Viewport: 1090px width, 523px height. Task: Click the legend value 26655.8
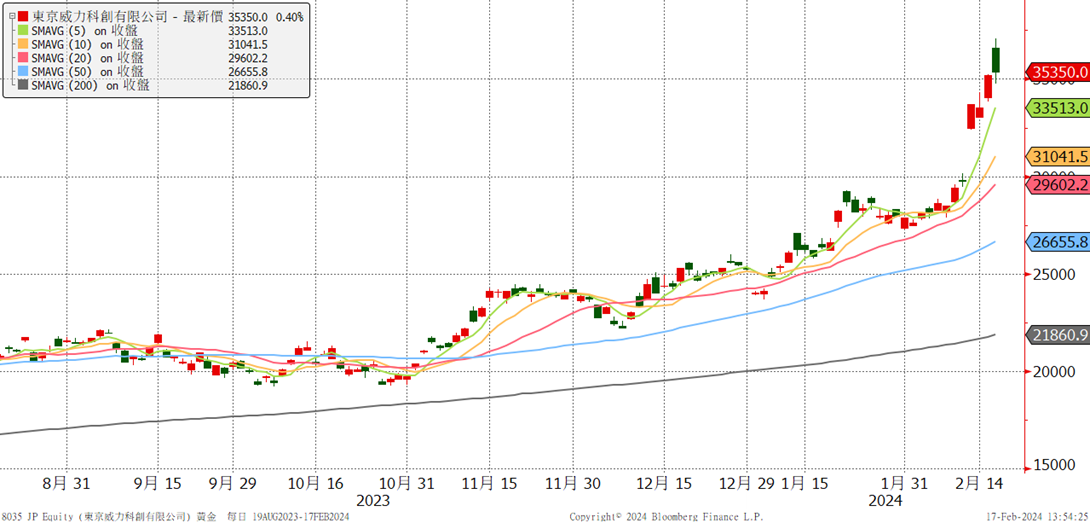click(249, 72)
